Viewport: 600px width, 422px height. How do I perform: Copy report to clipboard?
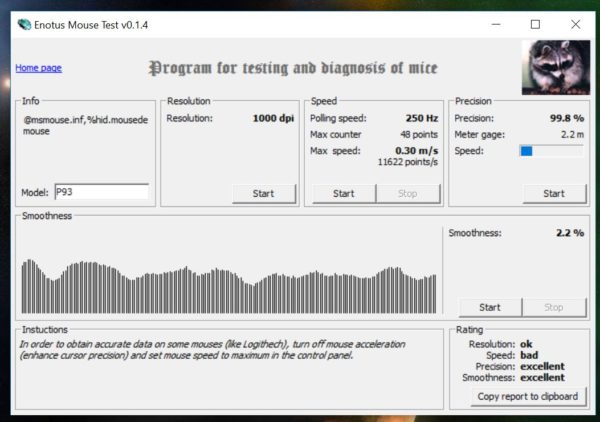tap(528, 396)
